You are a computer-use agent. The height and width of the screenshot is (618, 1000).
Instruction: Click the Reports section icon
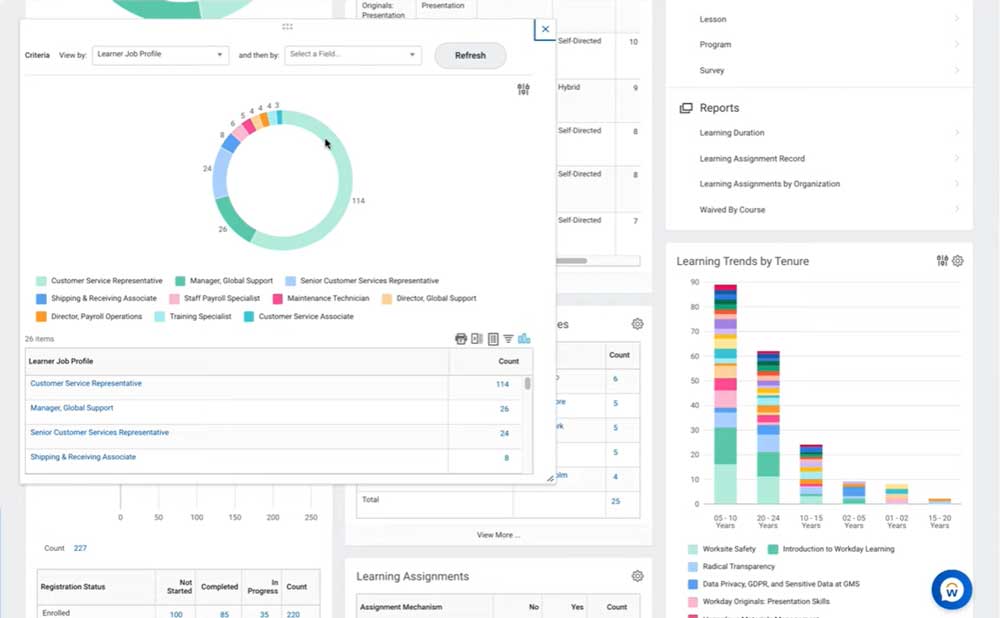pyautogui.click(x=686, y=108)
